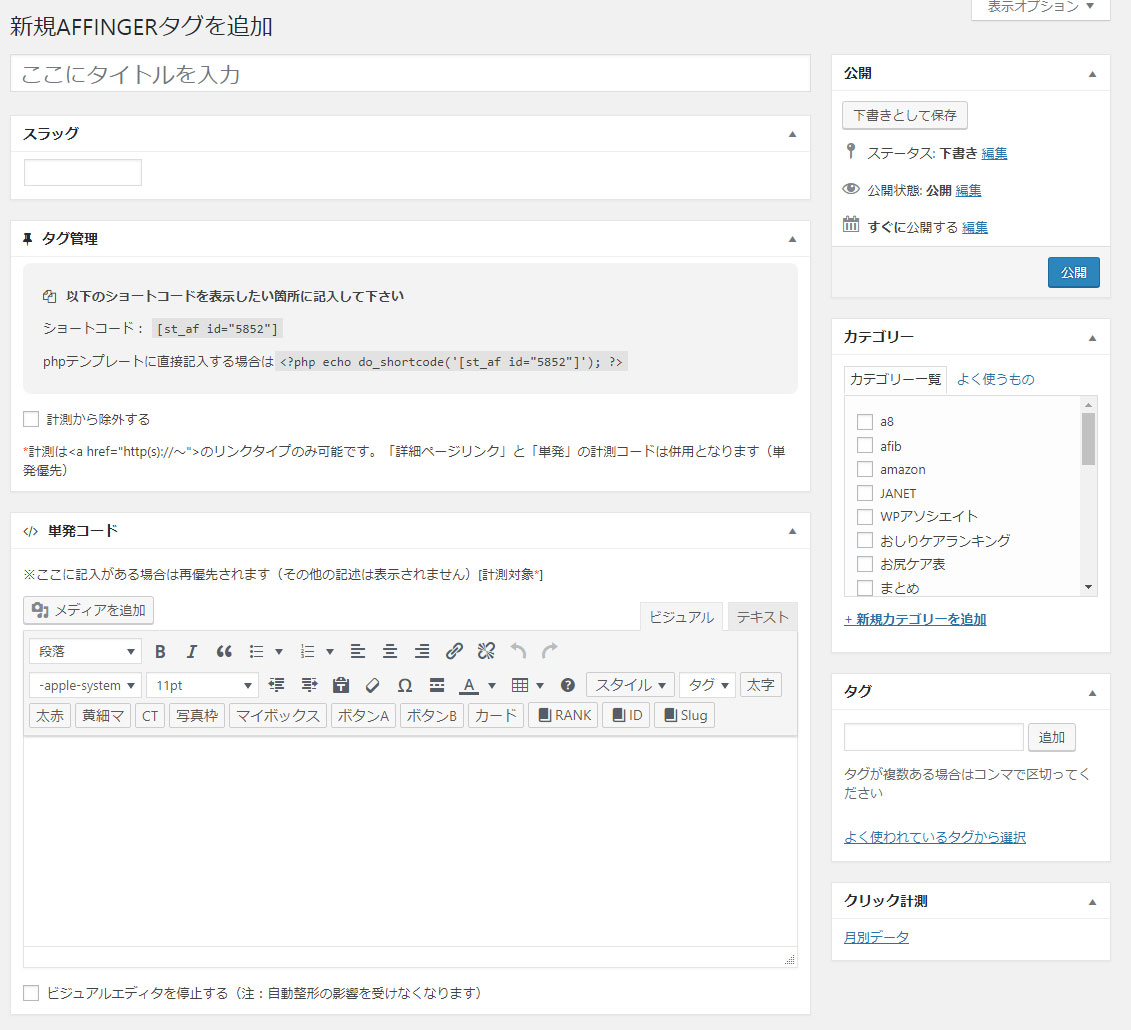This screenshot has height=1030, width=1131.
Task: Click the blue 公開 button
Action: (x=1073, y=272)
